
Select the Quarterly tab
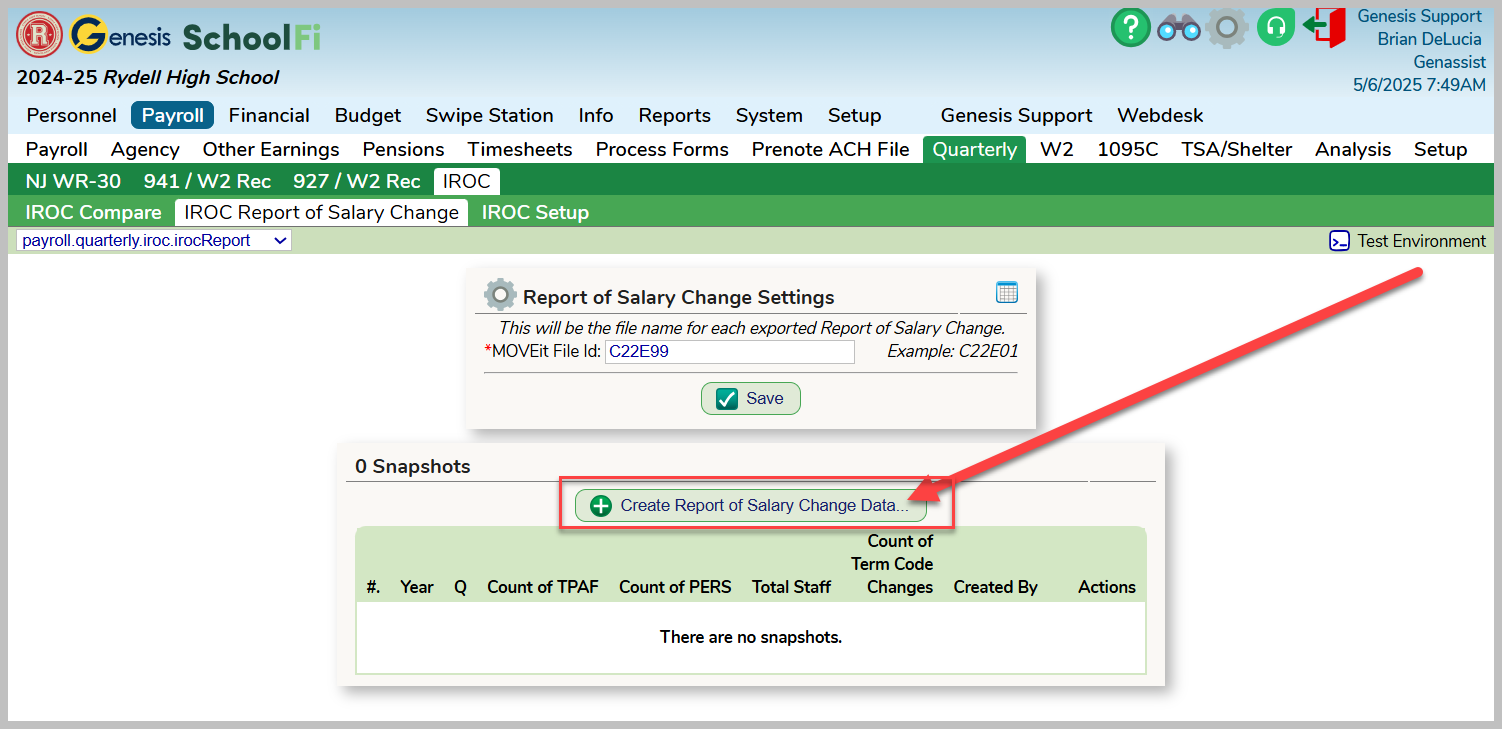(974, 150)
